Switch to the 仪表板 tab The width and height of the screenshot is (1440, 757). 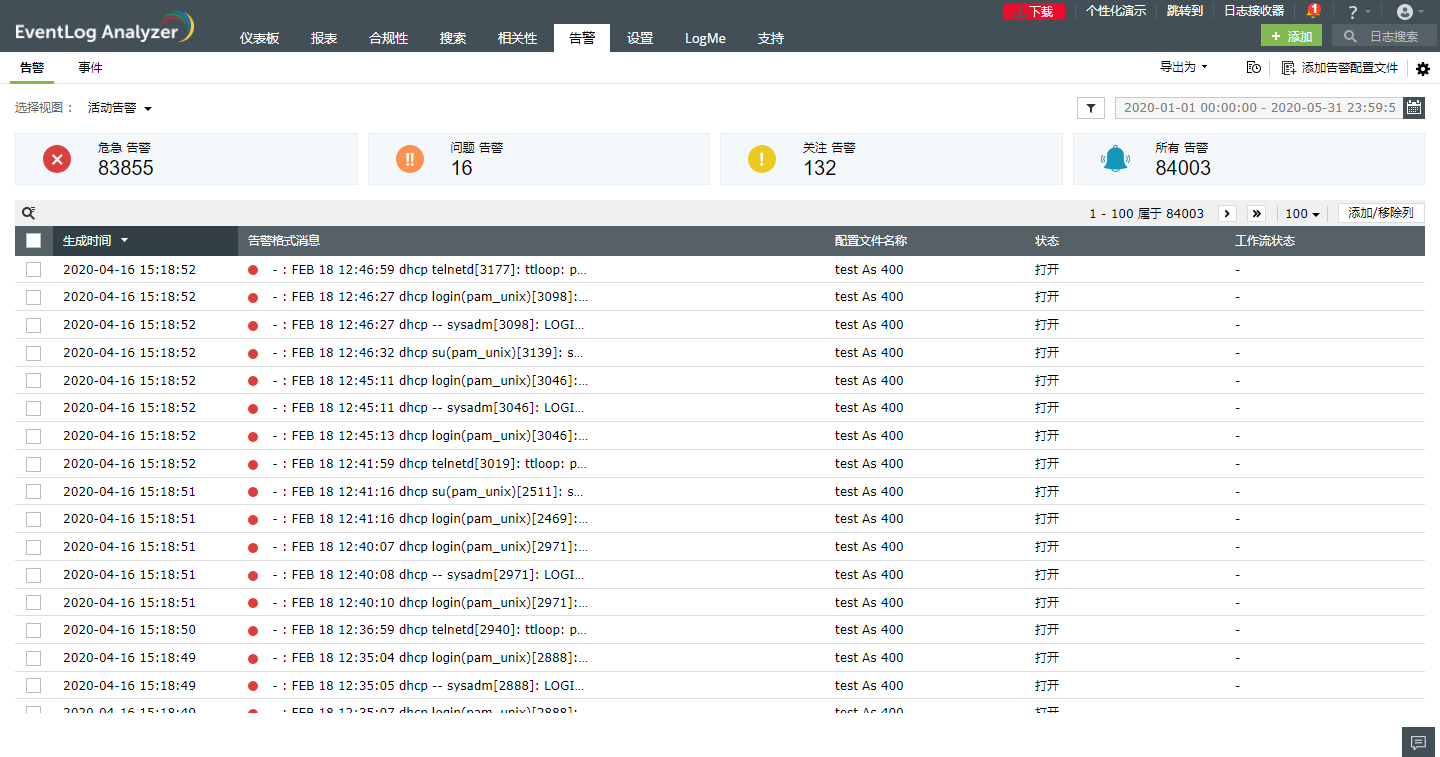coord(259,38)
